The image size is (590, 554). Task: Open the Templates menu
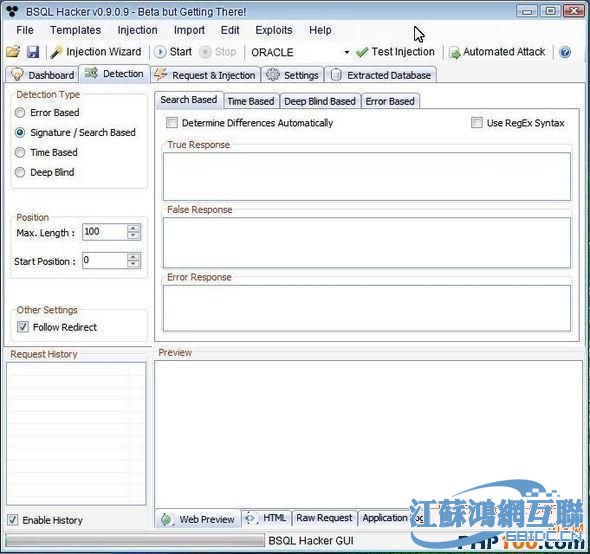(76, 30)
